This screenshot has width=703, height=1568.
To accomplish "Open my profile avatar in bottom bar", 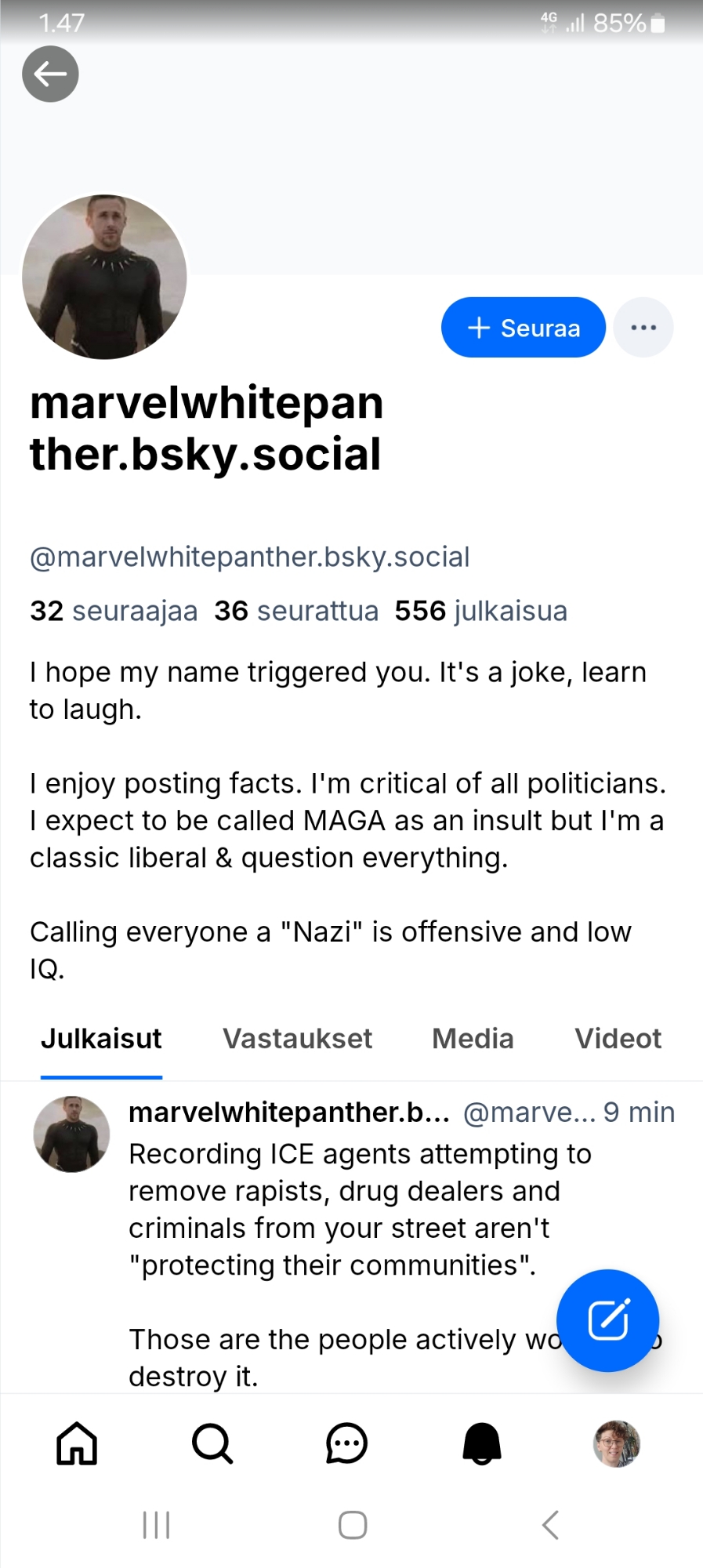I will [x=617, y=1443].
